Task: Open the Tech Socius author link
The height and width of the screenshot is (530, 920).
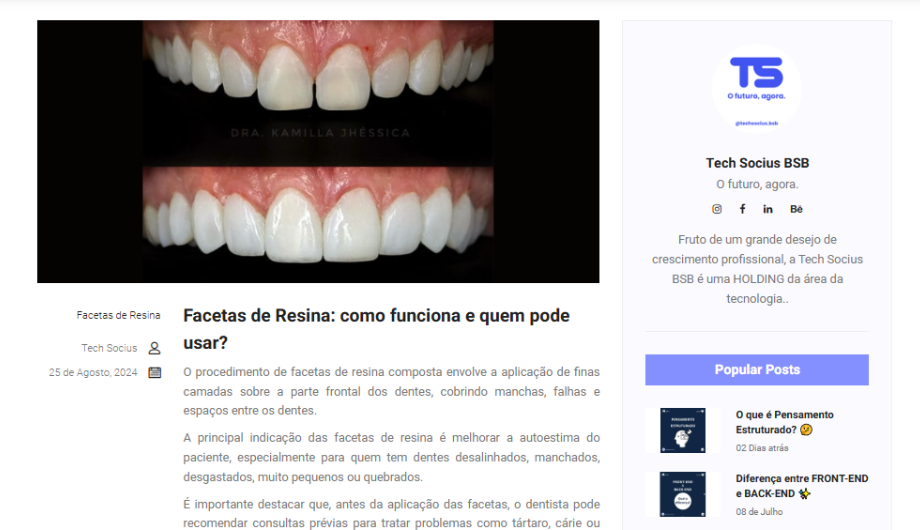Action: (x=109, y=348)
